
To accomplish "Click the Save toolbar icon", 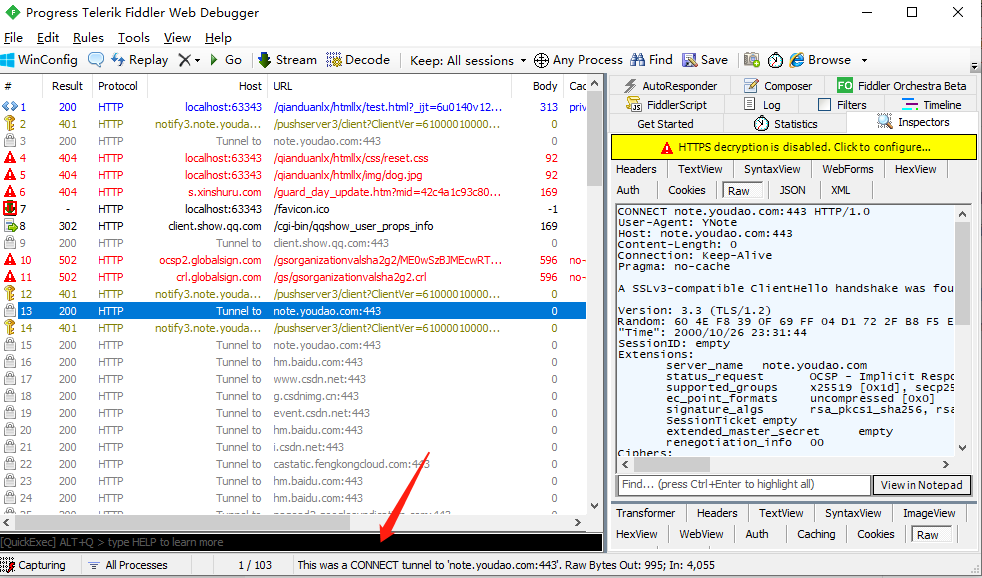I will [690, 60].
